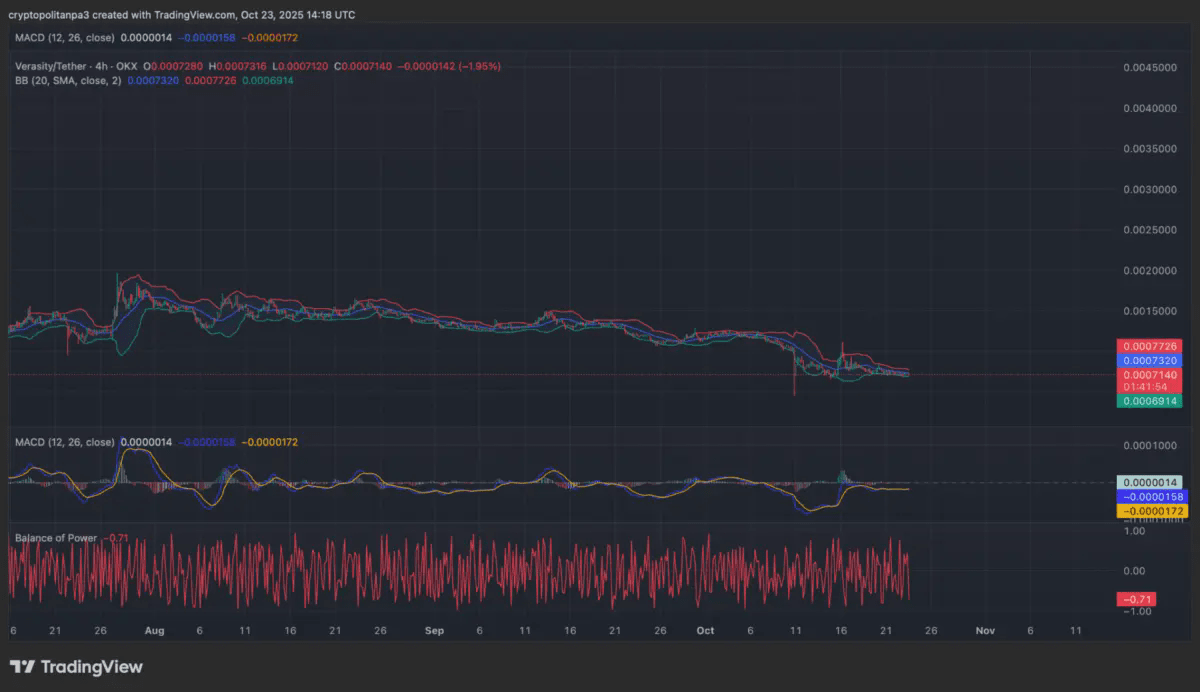Click the 0.0045000 level on the price axis
The image size is (1200, 692).
tap(1150, 67)
